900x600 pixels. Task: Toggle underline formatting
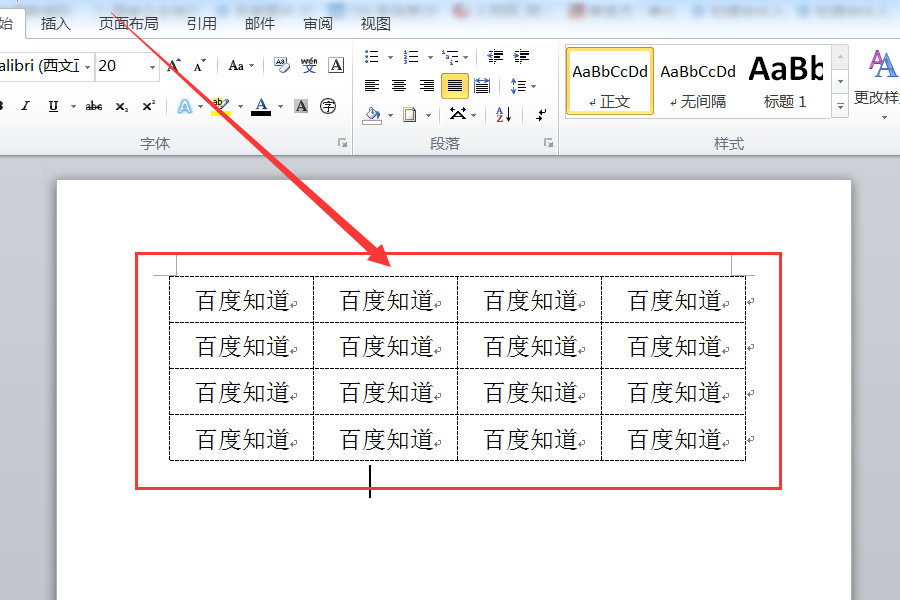tap(53, 106)
